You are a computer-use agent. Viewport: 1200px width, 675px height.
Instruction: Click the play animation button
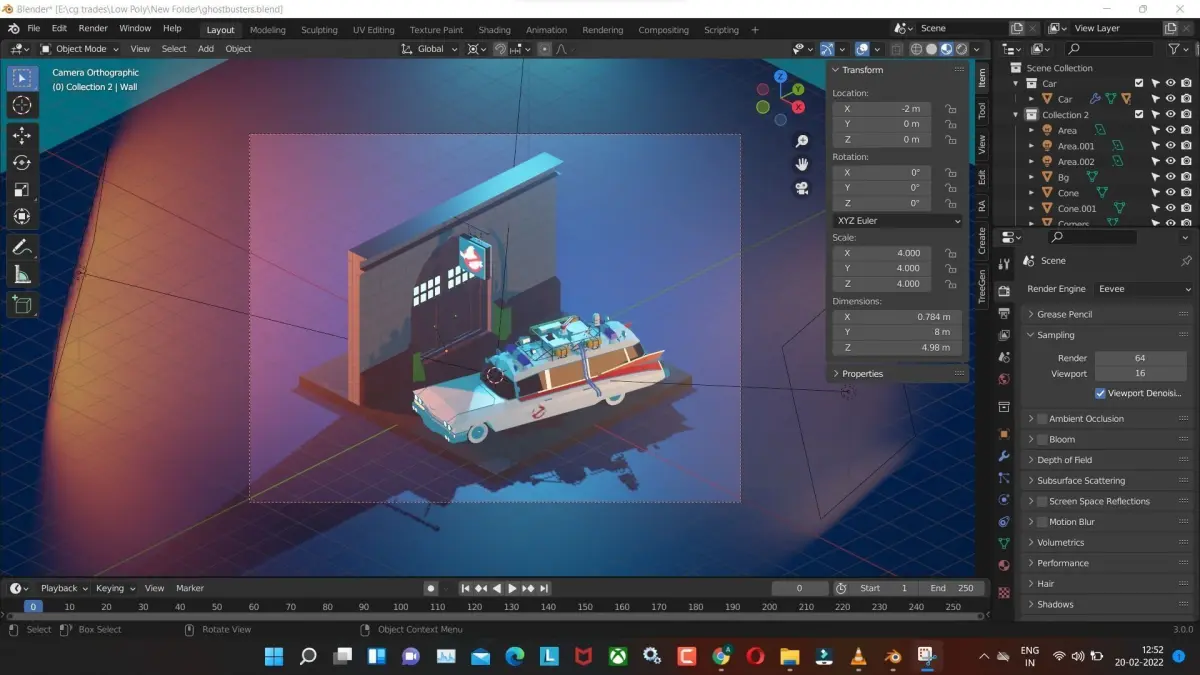pyautogui.click(x=513, y=589)
